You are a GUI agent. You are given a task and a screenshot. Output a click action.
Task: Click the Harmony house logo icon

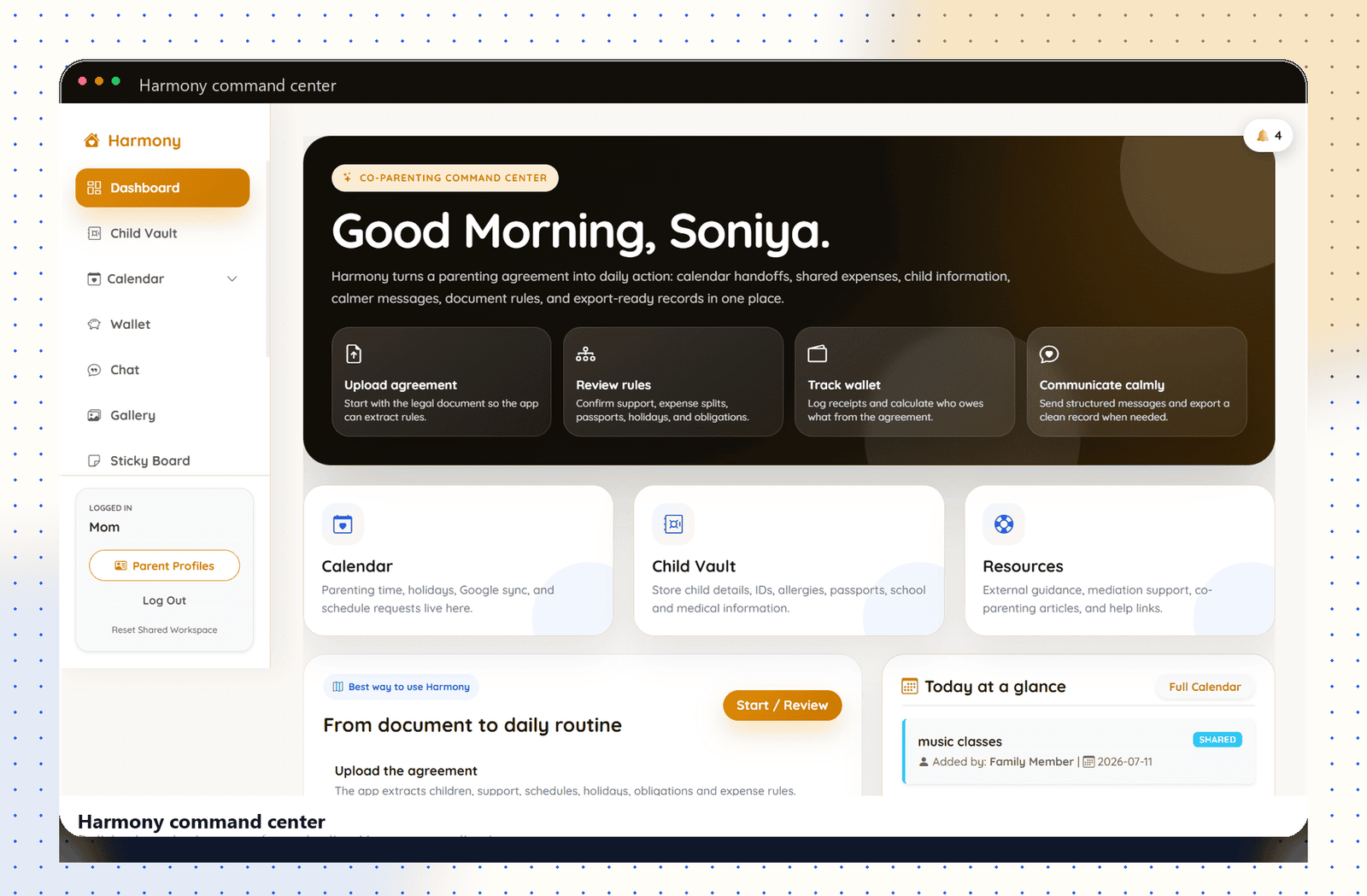click(x=91, y=140)
